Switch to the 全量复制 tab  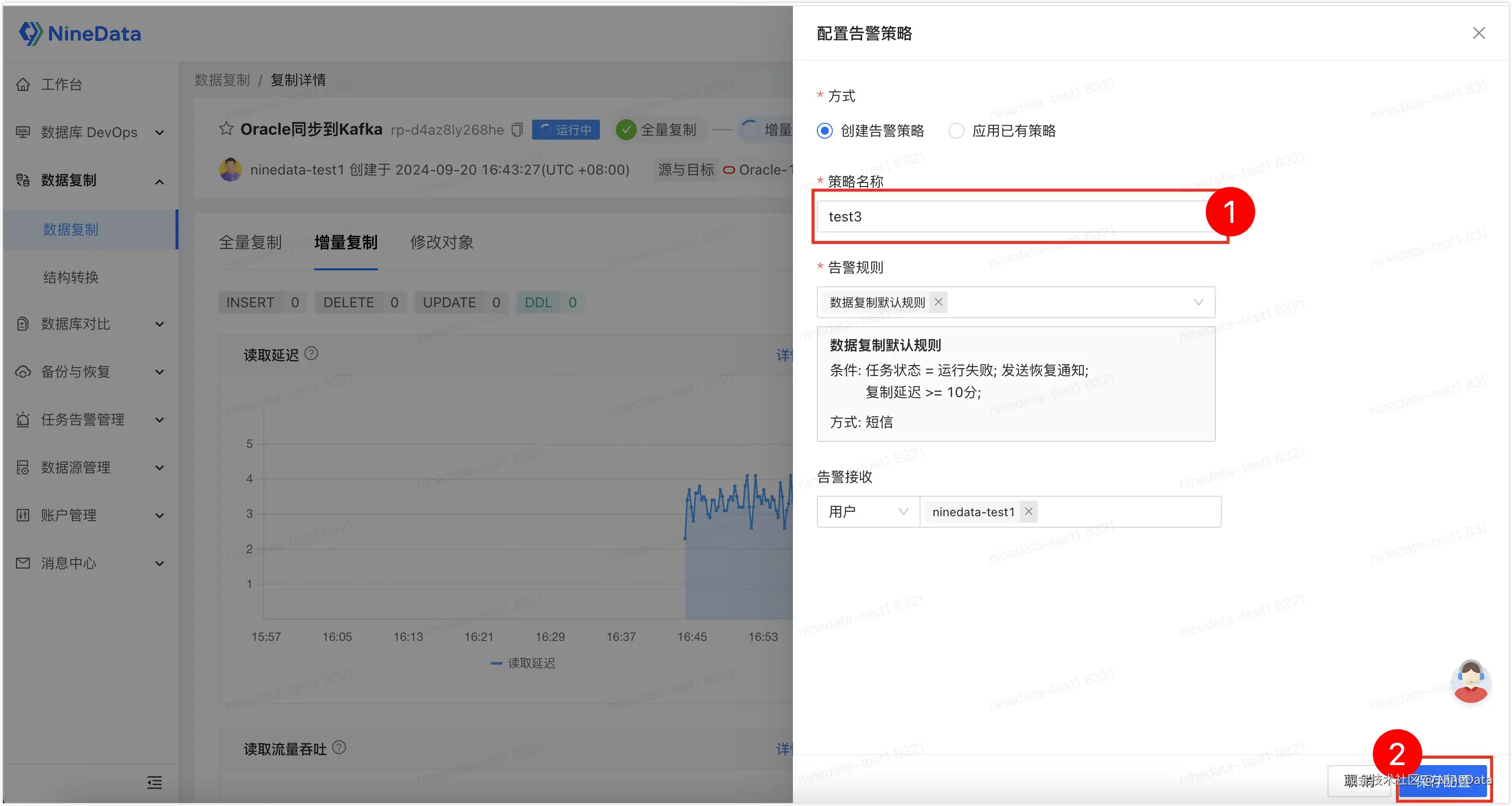(x=250, y=242)
